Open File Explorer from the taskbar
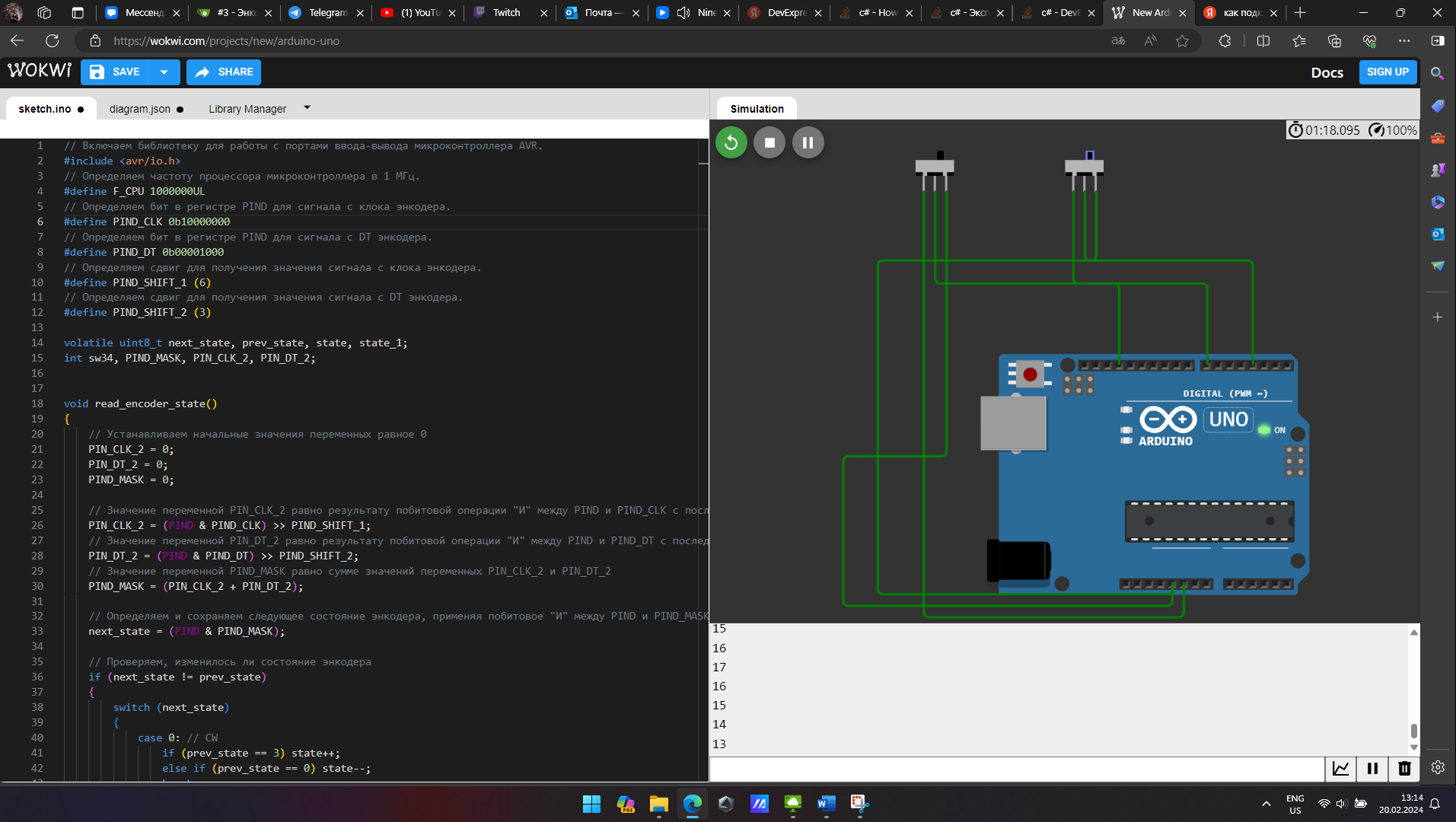The width and height of the screenshot is (1456, 822). pos(658,804)
